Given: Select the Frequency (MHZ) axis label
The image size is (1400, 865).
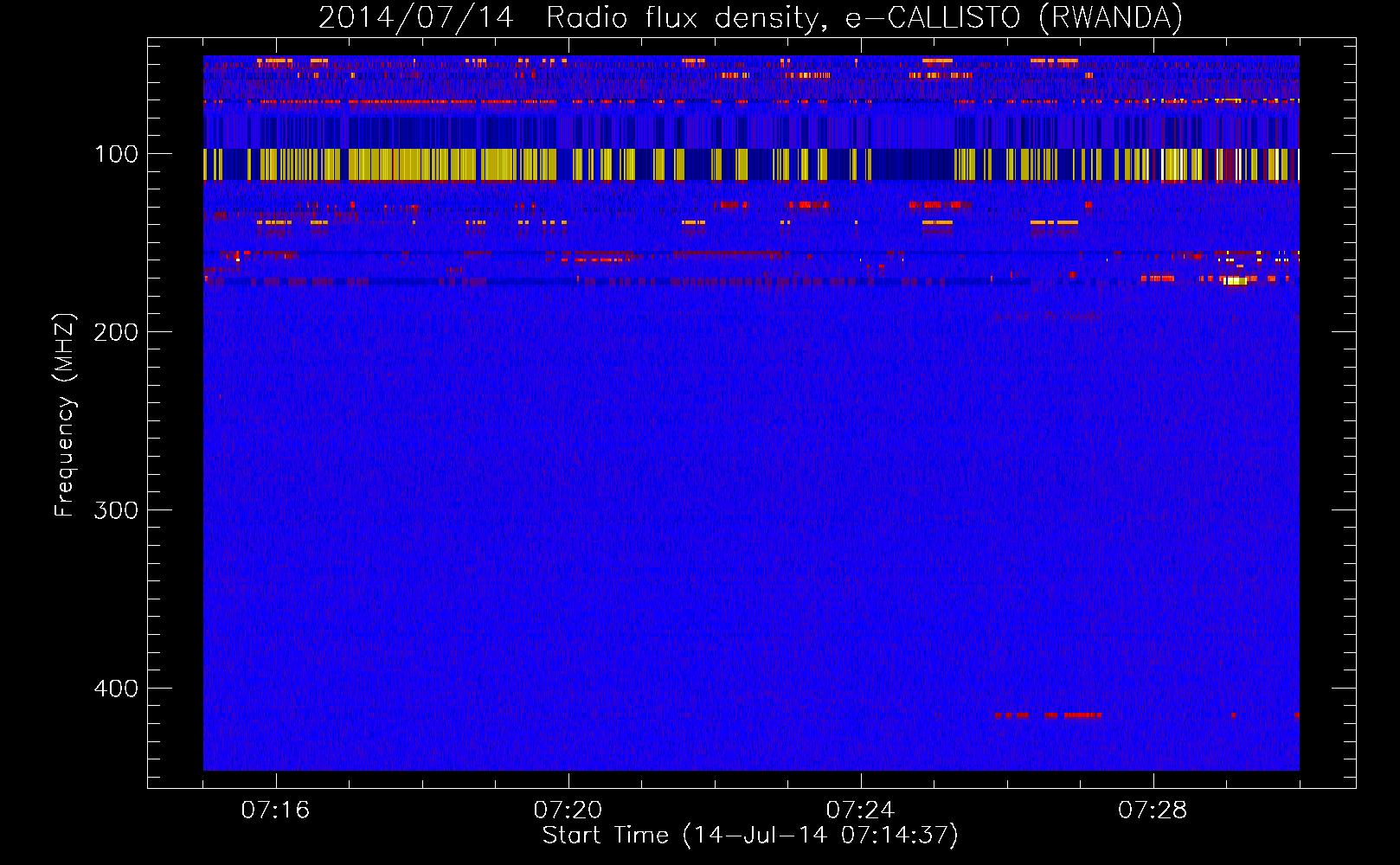Looking at the screenshot, I should tap(65, 415).
